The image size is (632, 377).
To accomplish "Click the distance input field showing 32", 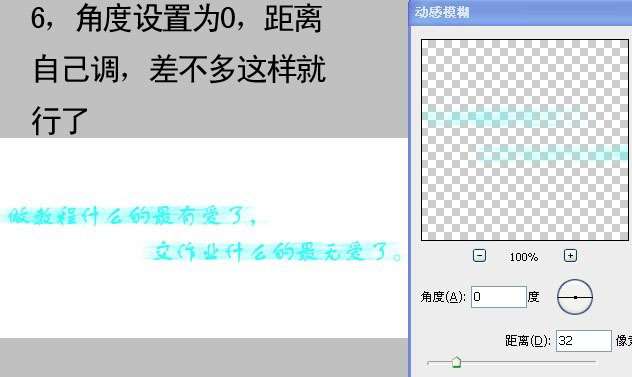I will pyautogui.click(x=584, y=341).
